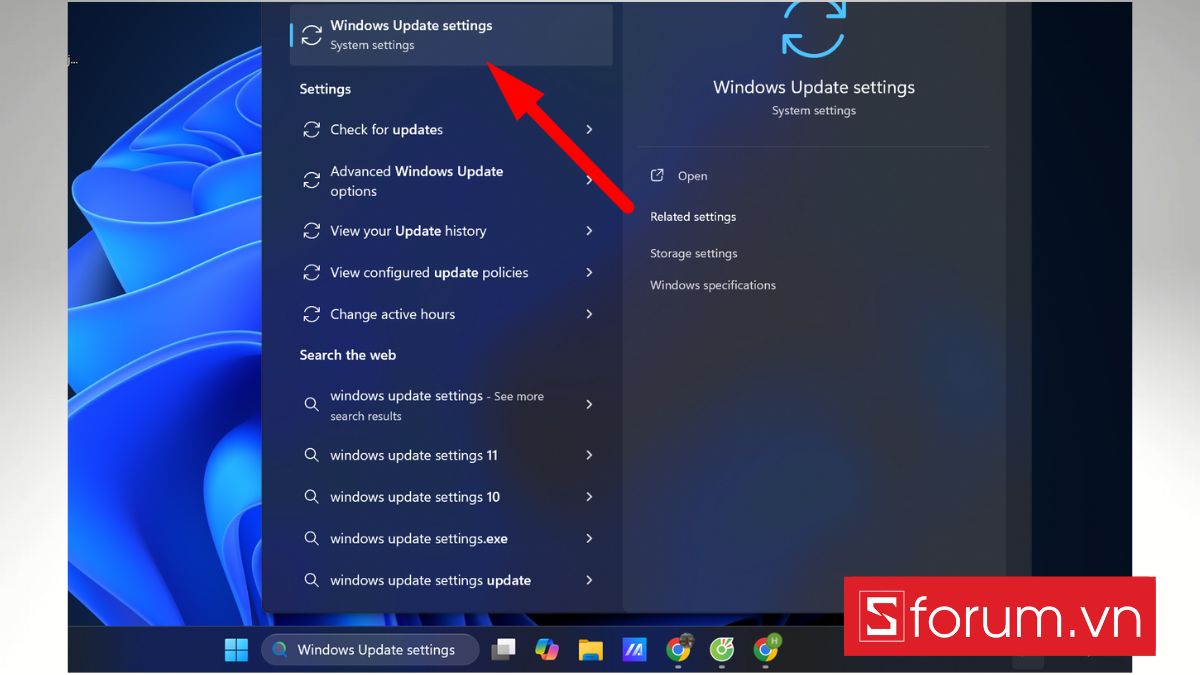
Task: Click the sync icon beside View configured update policies
Action: (311, 273)
